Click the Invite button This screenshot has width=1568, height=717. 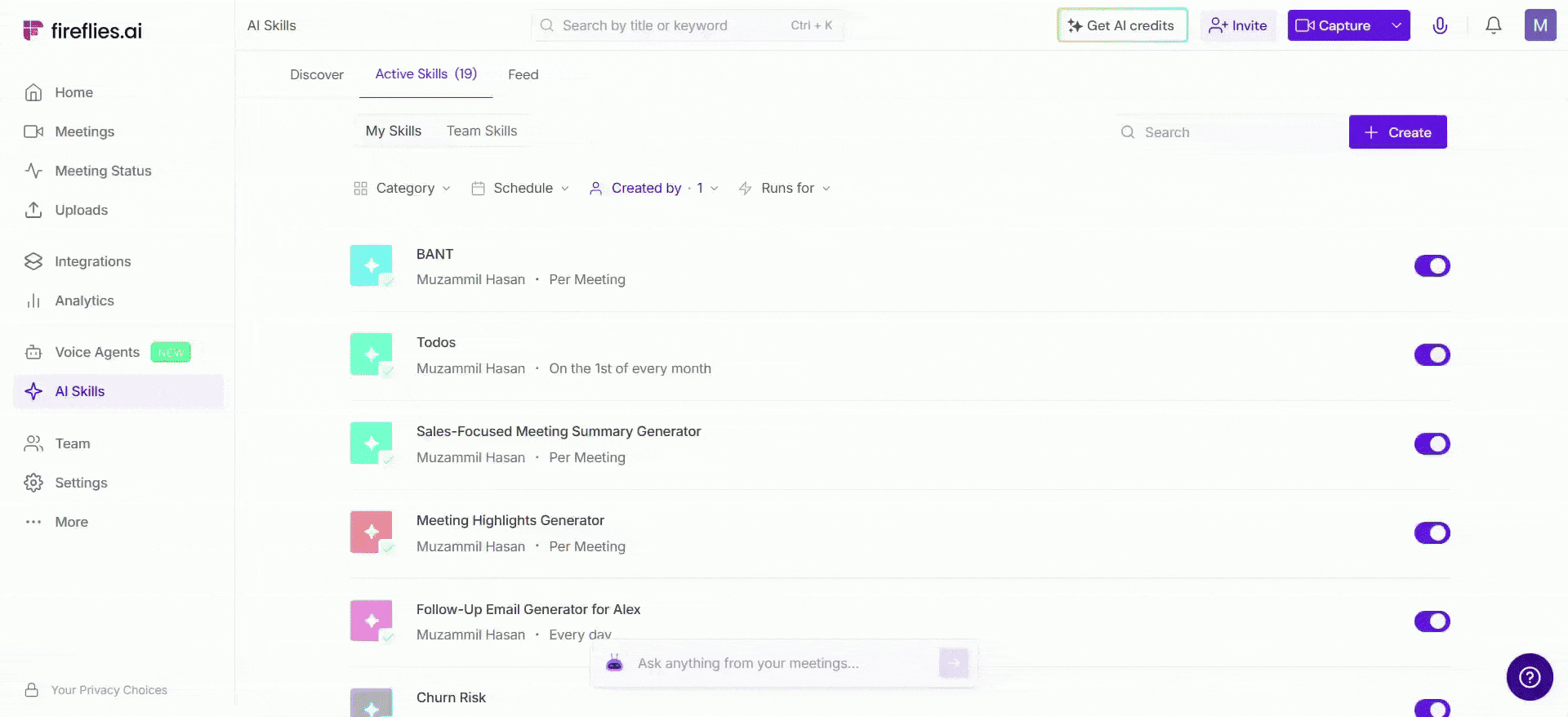pos(1238,25)
